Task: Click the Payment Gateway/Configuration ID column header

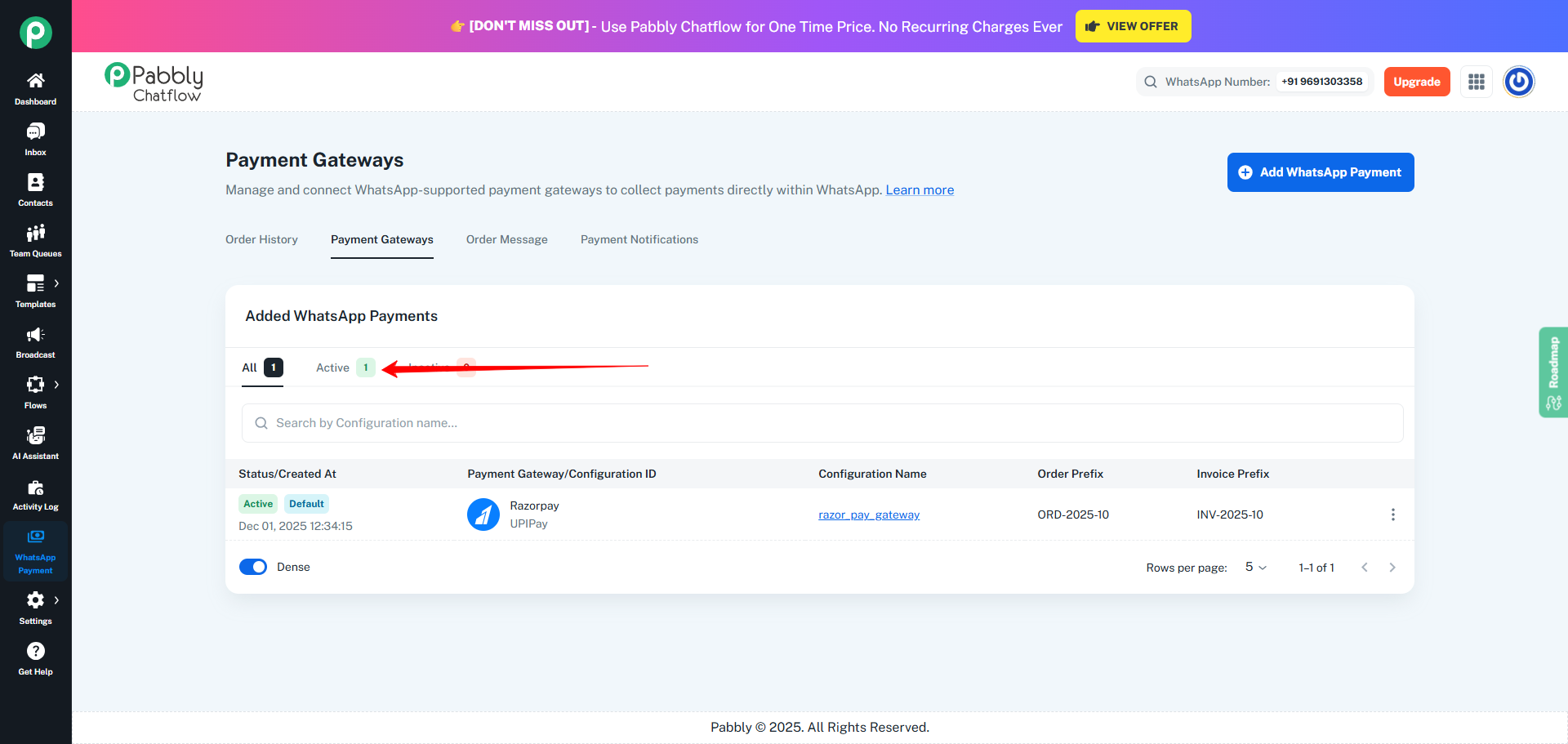Action: [x=562, y=474]
